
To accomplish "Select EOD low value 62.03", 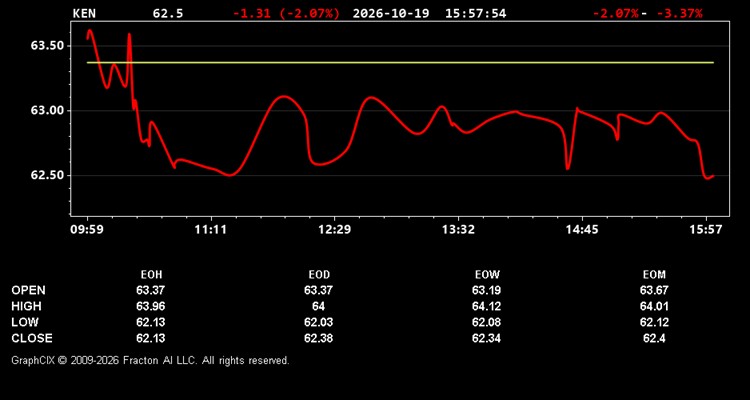I will pyautogui.click(x=319, y=322).
